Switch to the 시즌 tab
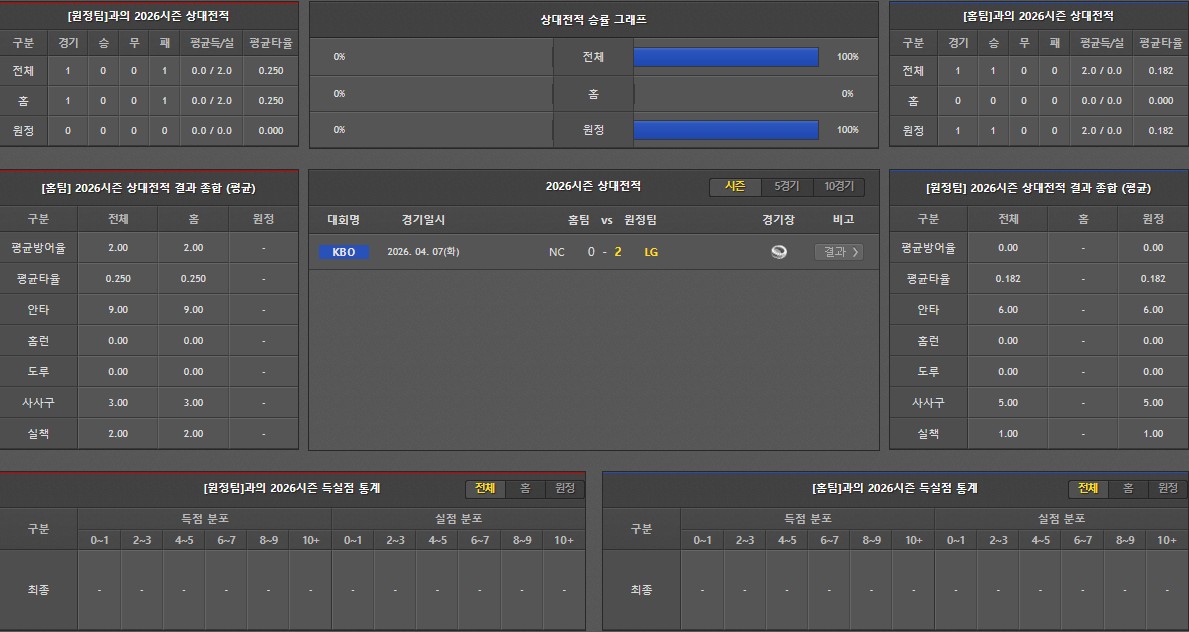This screenshot has height=632, width=1189. 735,187
